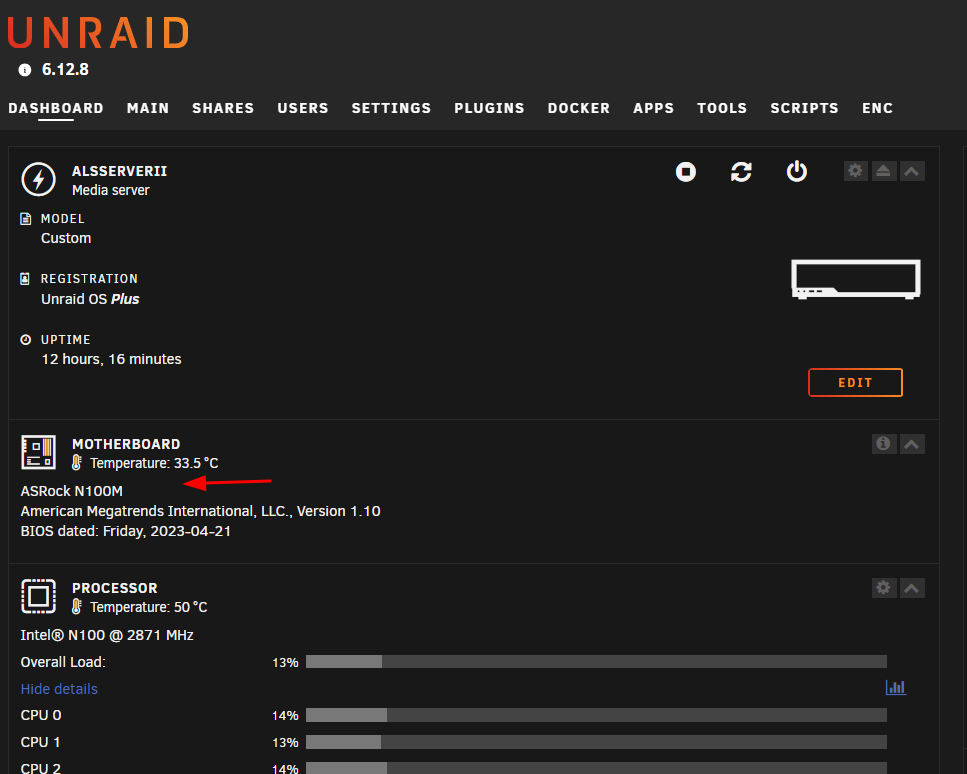Click American Megatrends Version 1.10 text
Image resolution: width=967 pixels, height=774 pixels.
coord(200,511)
